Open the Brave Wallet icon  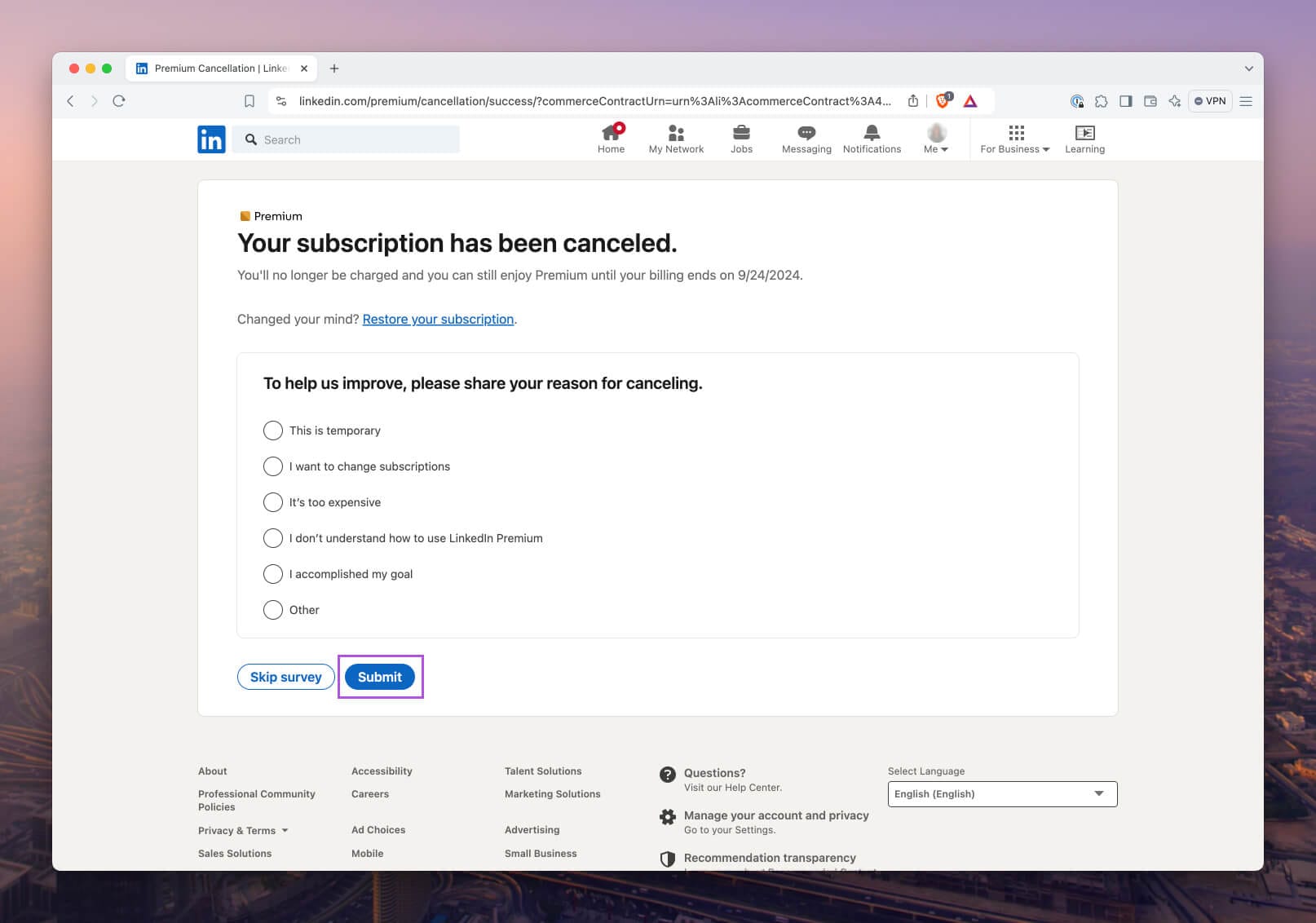1150,101
